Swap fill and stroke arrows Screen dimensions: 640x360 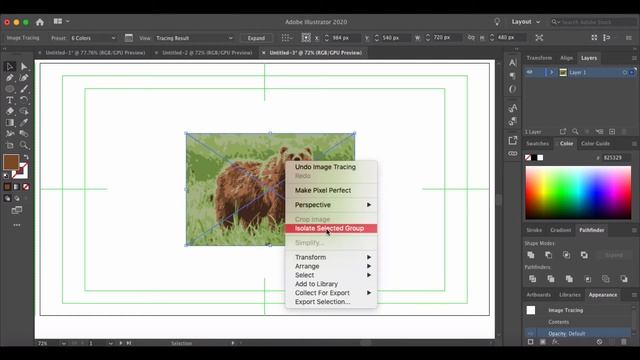[x=26, y=157]
